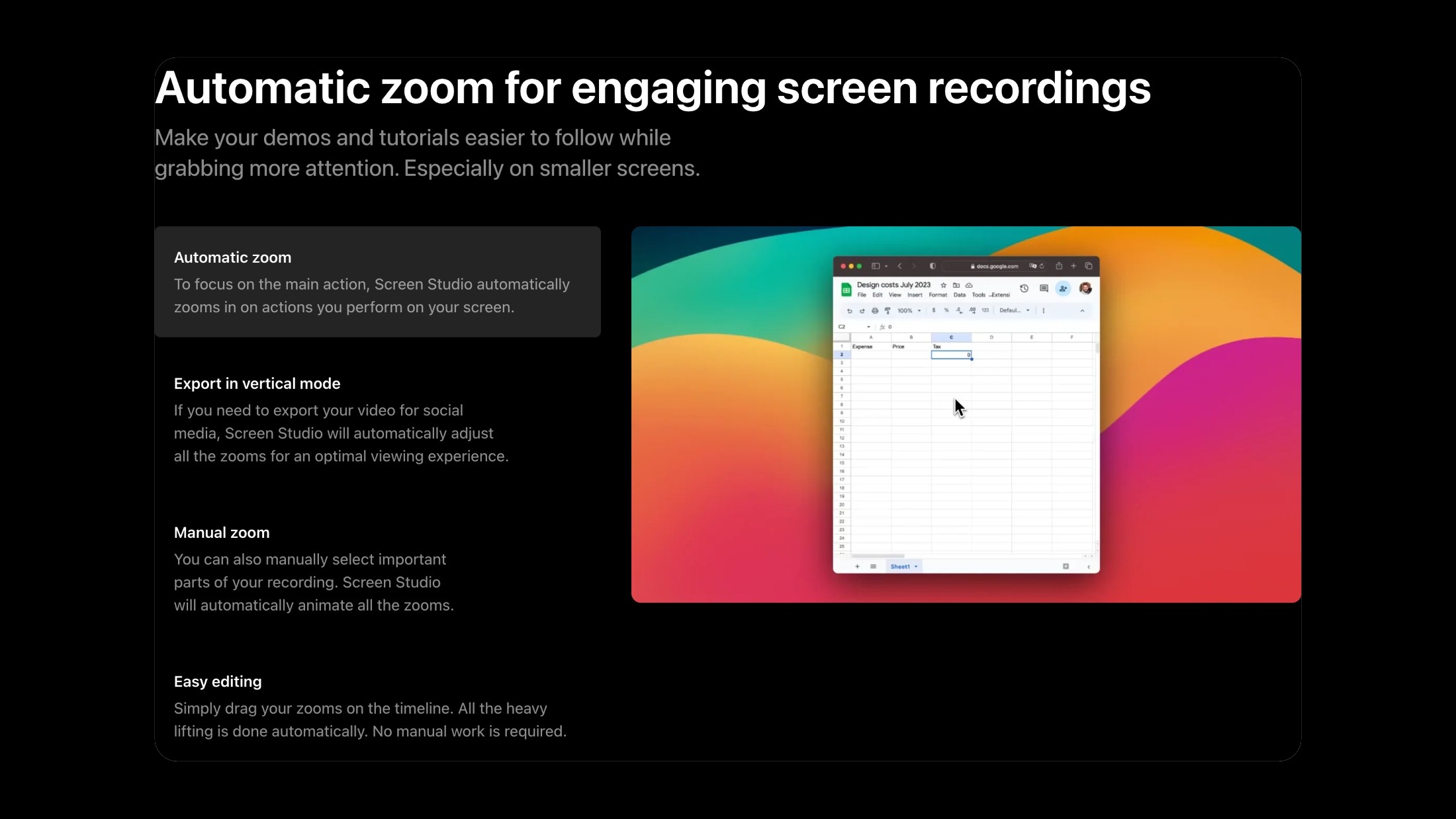Image resolution: width=1456 pixels, height=819 pixels.
Task: Show Safari tab overview
Action: pos(1089,266)
